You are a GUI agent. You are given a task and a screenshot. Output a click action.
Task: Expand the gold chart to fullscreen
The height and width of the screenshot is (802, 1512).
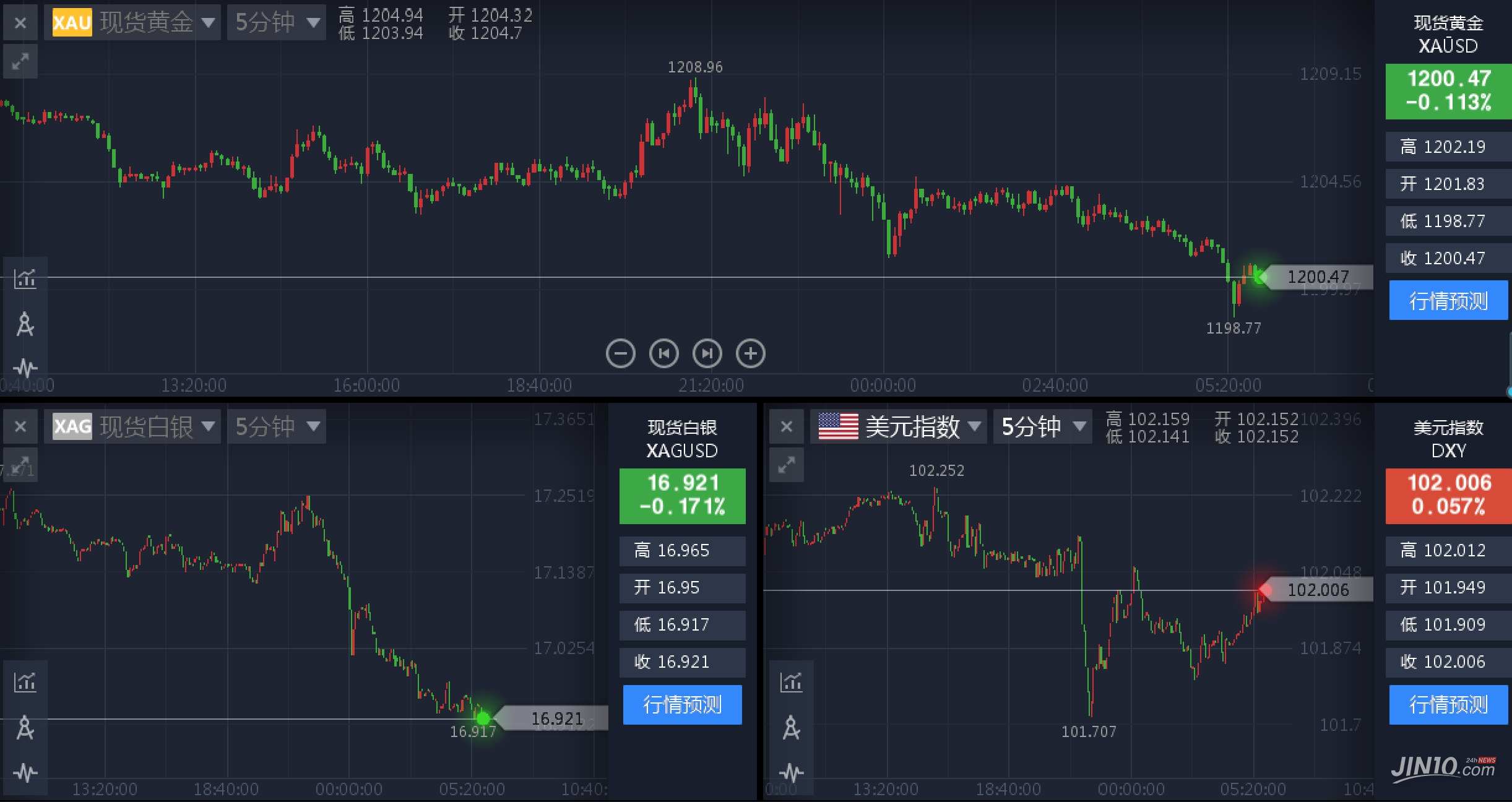[20, 61]
